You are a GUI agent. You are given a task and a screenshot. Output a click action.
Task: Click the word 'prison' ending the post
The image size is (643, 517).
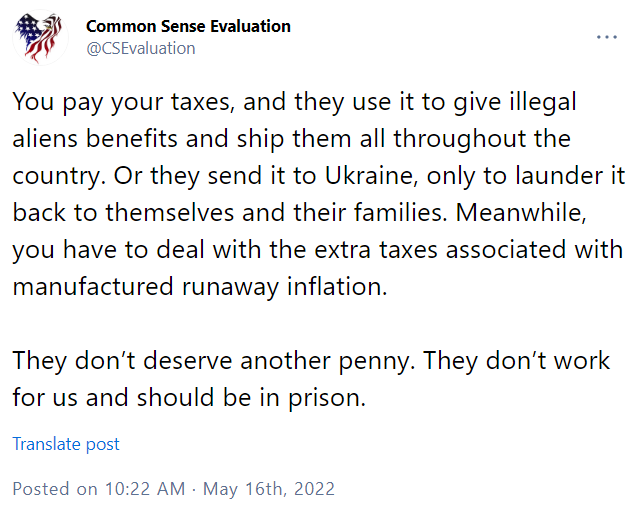[x=326, y=398]
